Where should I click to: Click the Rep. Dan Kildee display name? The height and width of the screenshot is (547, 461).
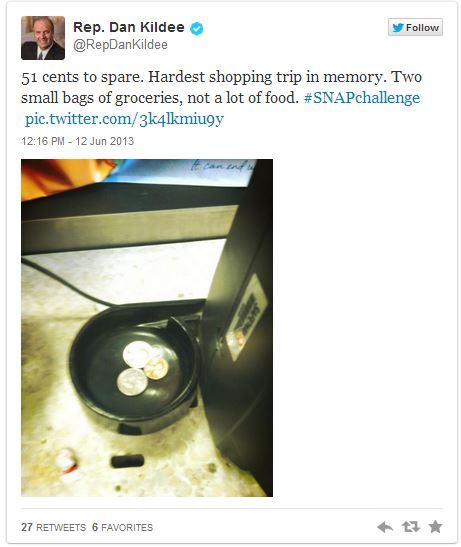[x=129, y=27]
